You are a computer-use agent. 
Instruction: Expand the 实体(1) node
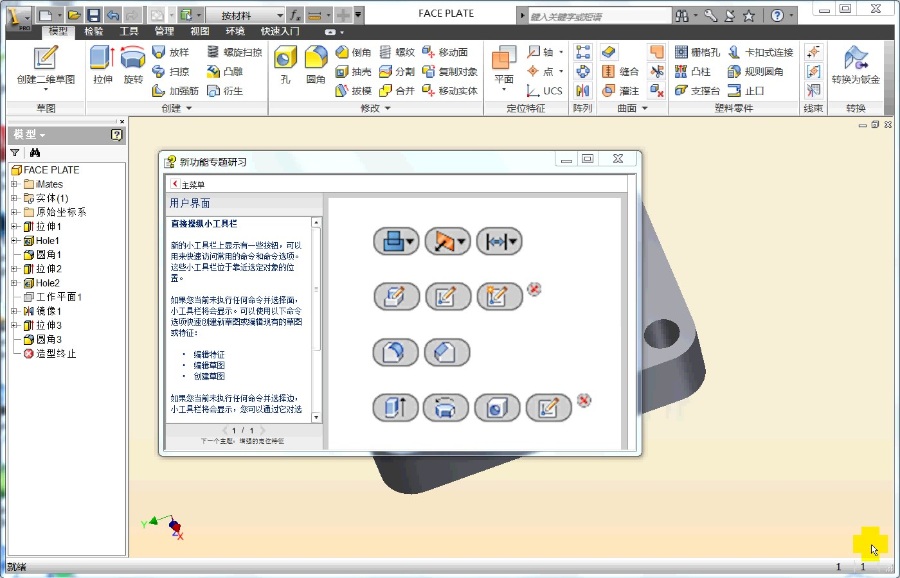click(14, 198)
